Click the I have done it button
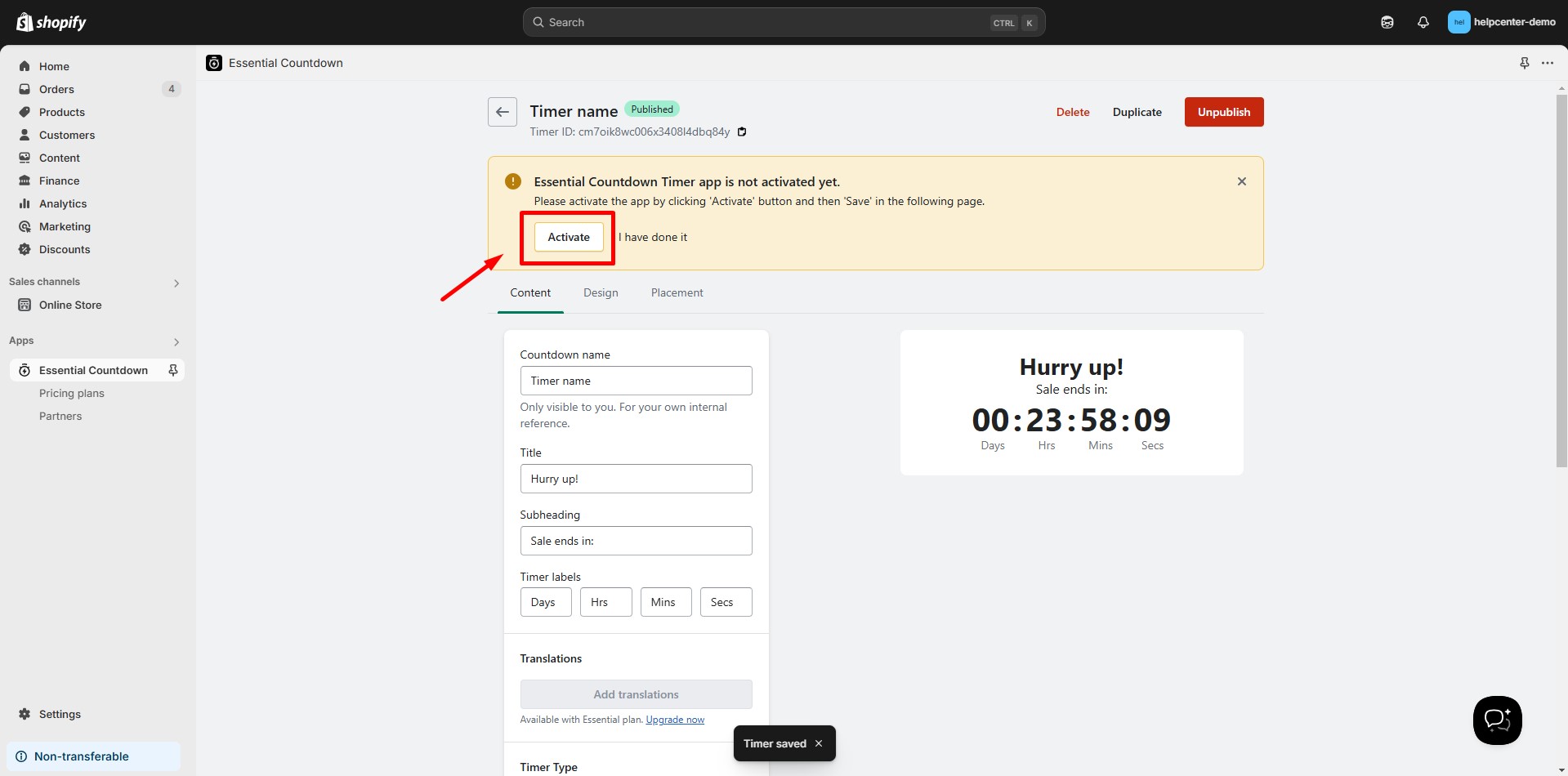Screen dimensions: 1568x776 point(653,237)
